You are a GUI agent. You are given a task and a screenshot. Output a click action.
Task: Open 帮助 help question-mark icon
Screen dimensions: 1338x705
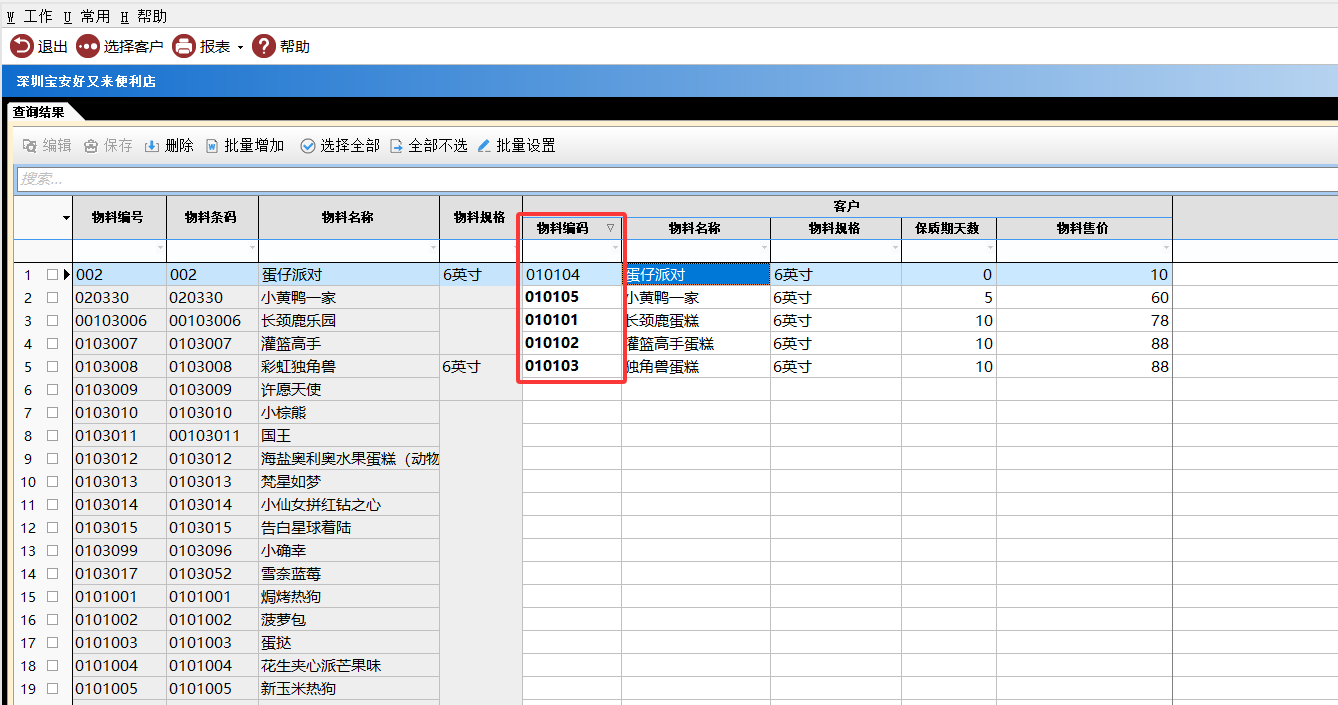pos(264,46)
